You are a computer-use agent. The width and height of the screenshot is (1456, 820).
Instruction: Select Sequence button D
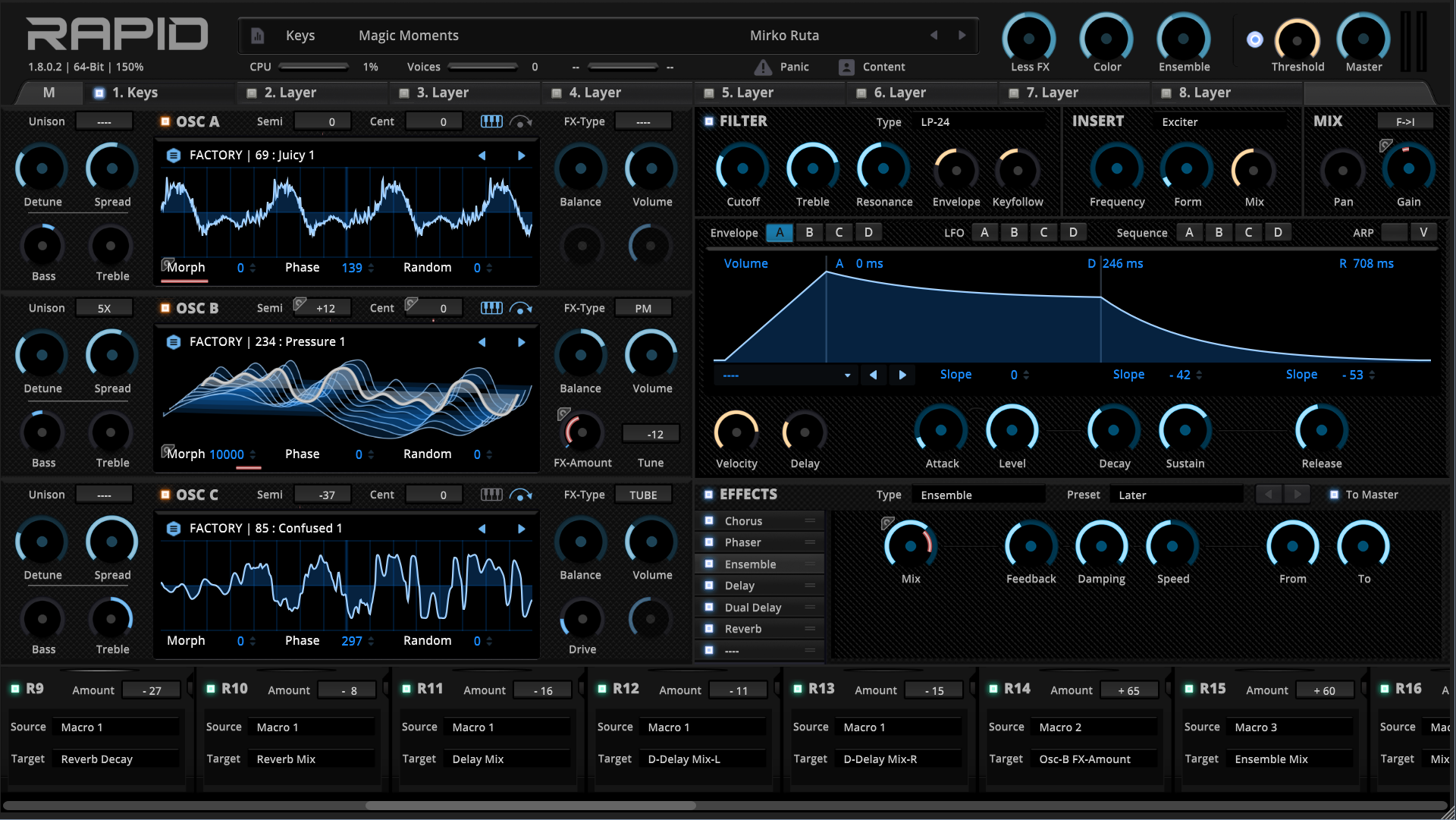[1278, 232]
